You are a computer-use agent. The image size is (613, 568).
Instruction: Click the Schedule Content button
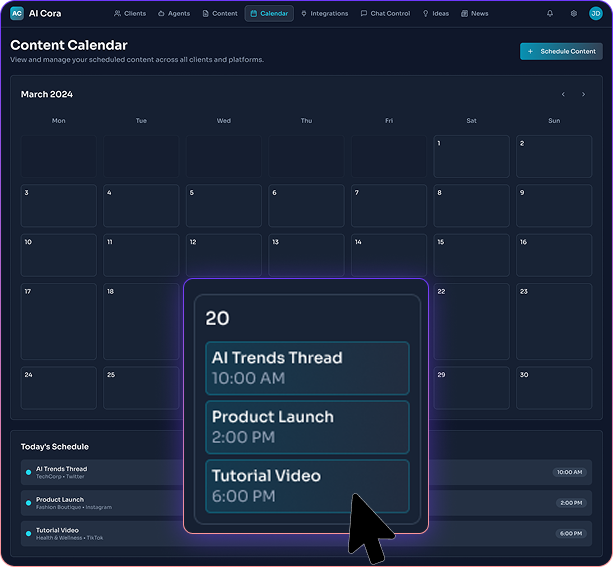tap(561, 51)
